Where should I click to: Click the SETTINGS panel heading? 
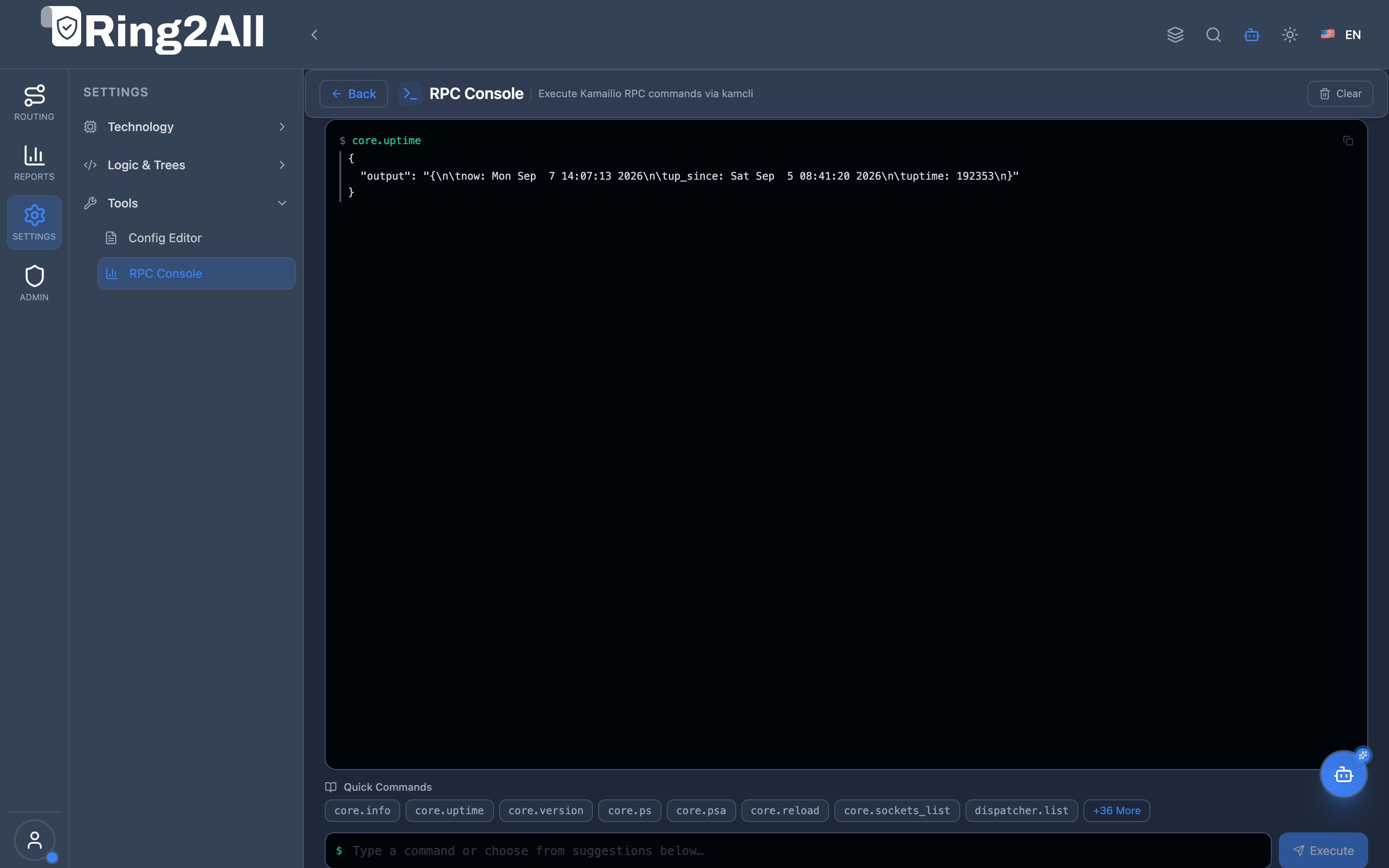click(x=115, y=92)
